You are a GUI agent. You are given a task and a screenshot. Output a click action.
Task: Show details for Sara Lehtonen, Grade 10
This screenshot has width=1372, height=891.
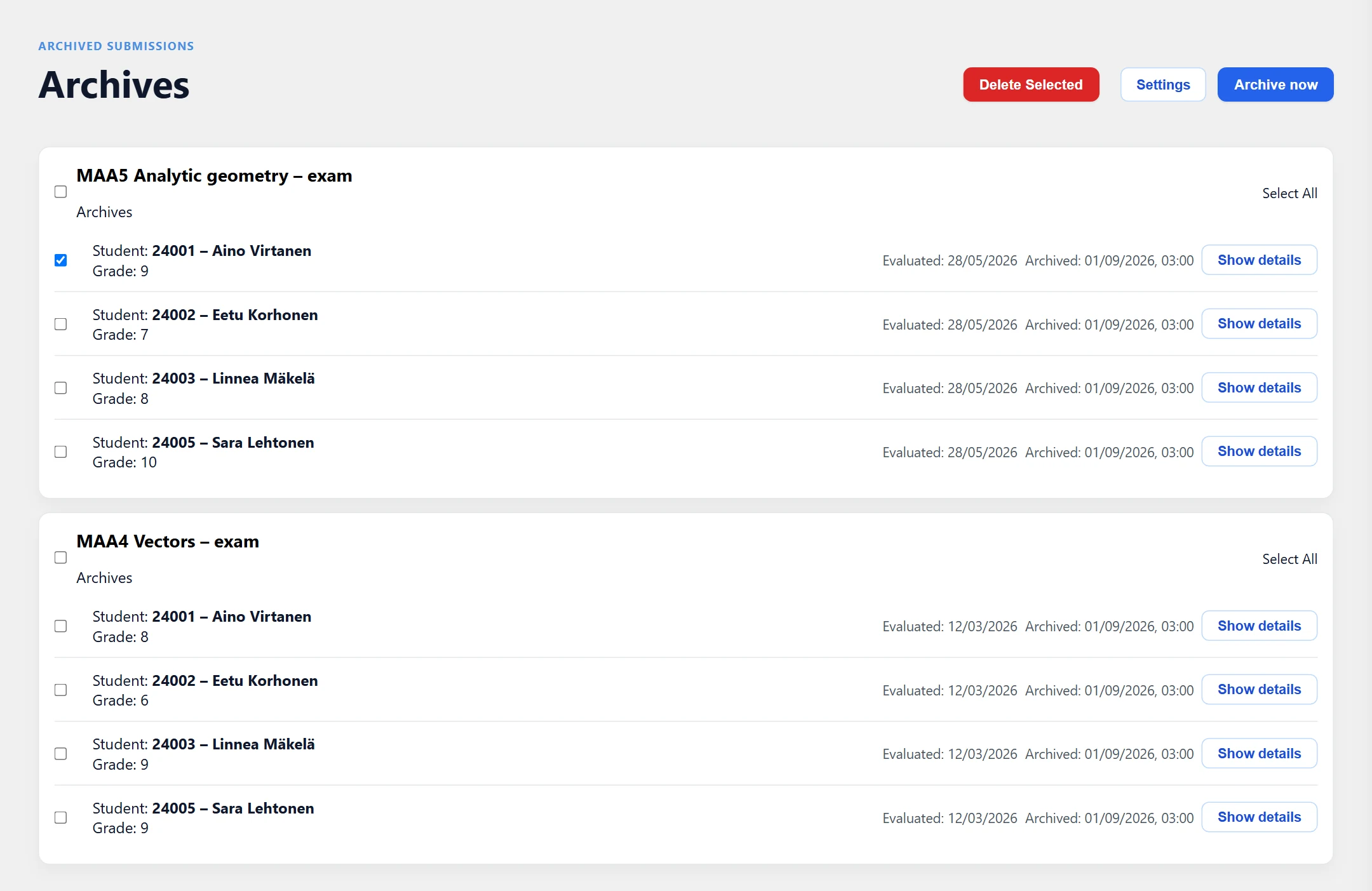coord(1259,452)
